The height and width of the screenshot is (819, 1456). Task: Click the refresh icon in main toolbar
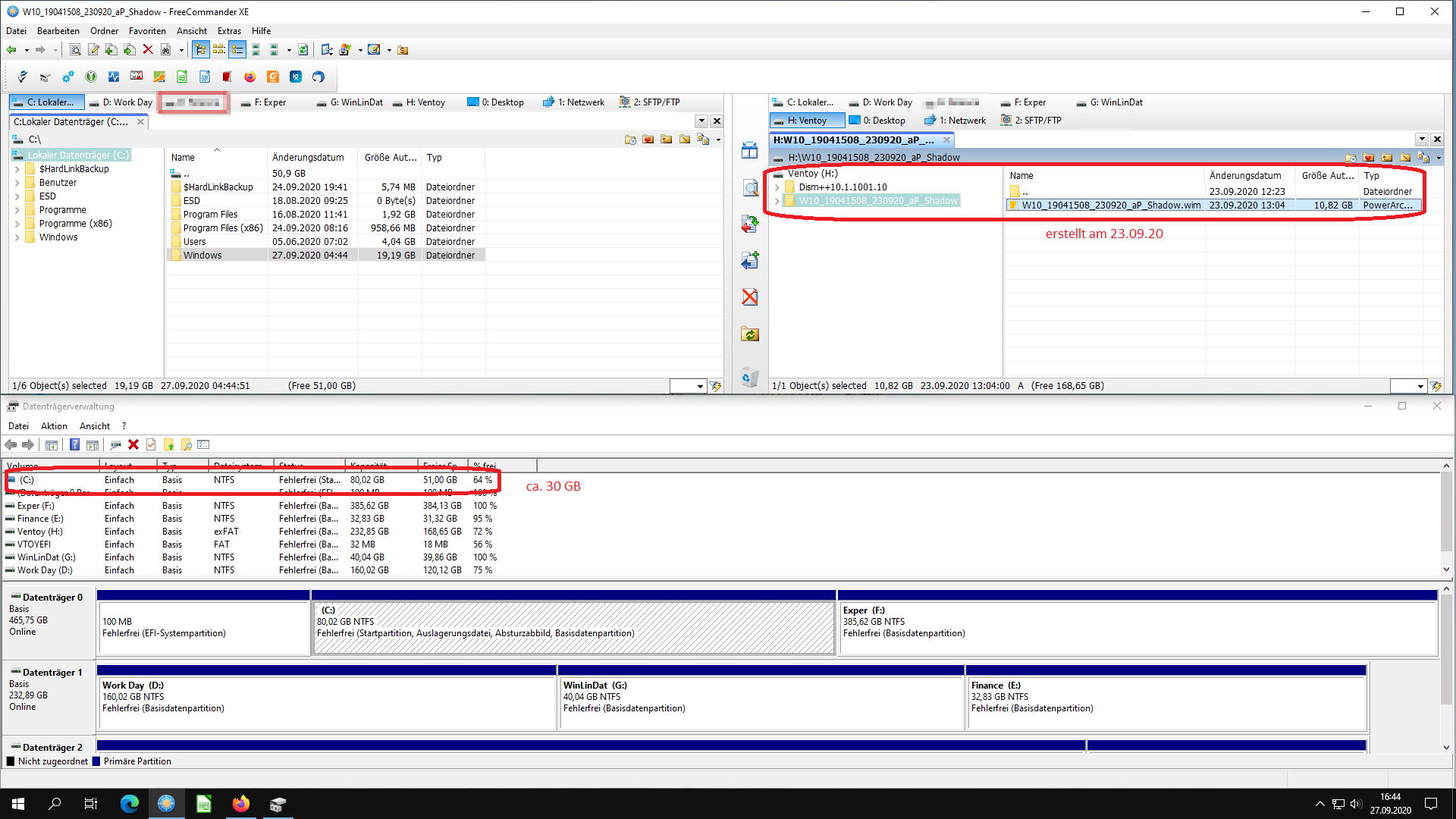(303, 50)
